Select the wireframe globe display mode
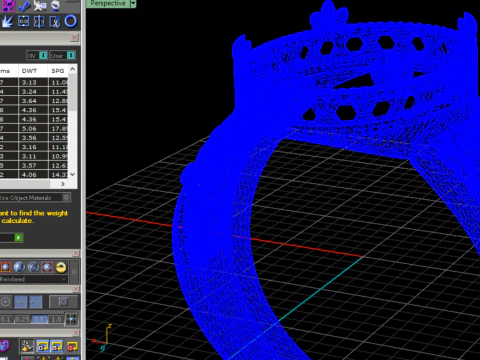 [x=19, y=267]
